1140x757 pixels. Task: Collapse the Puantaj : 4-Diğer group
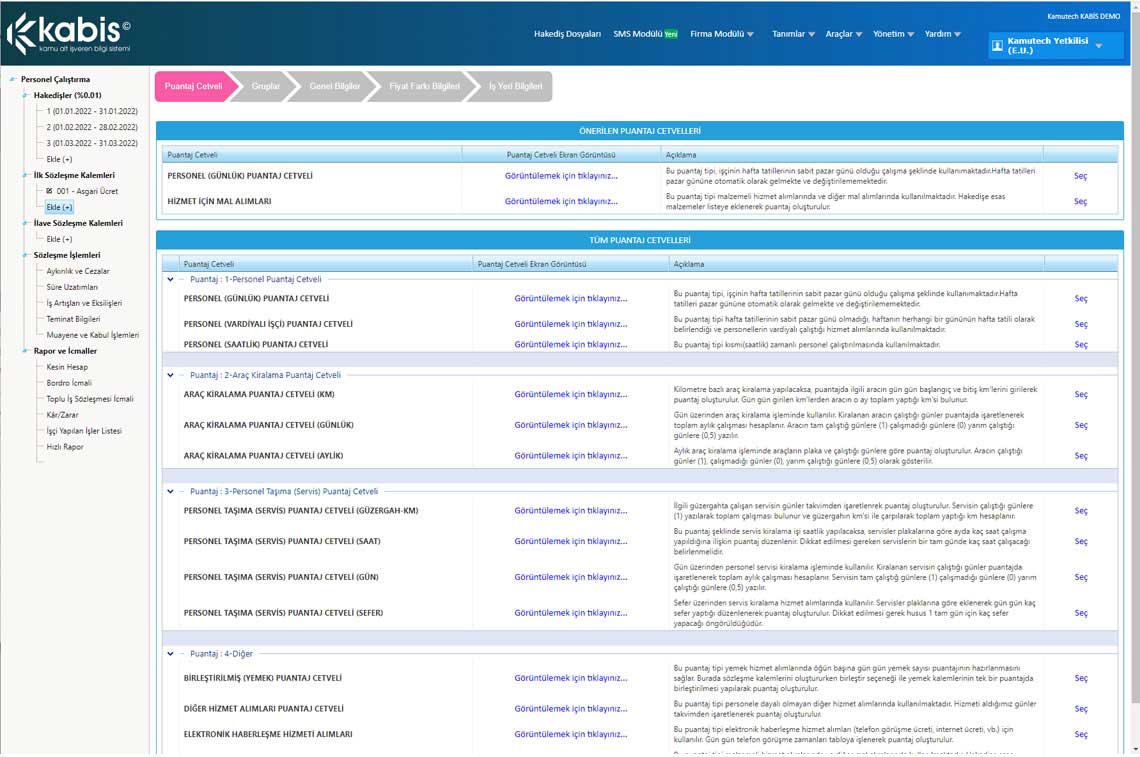[x=171, y=654]
